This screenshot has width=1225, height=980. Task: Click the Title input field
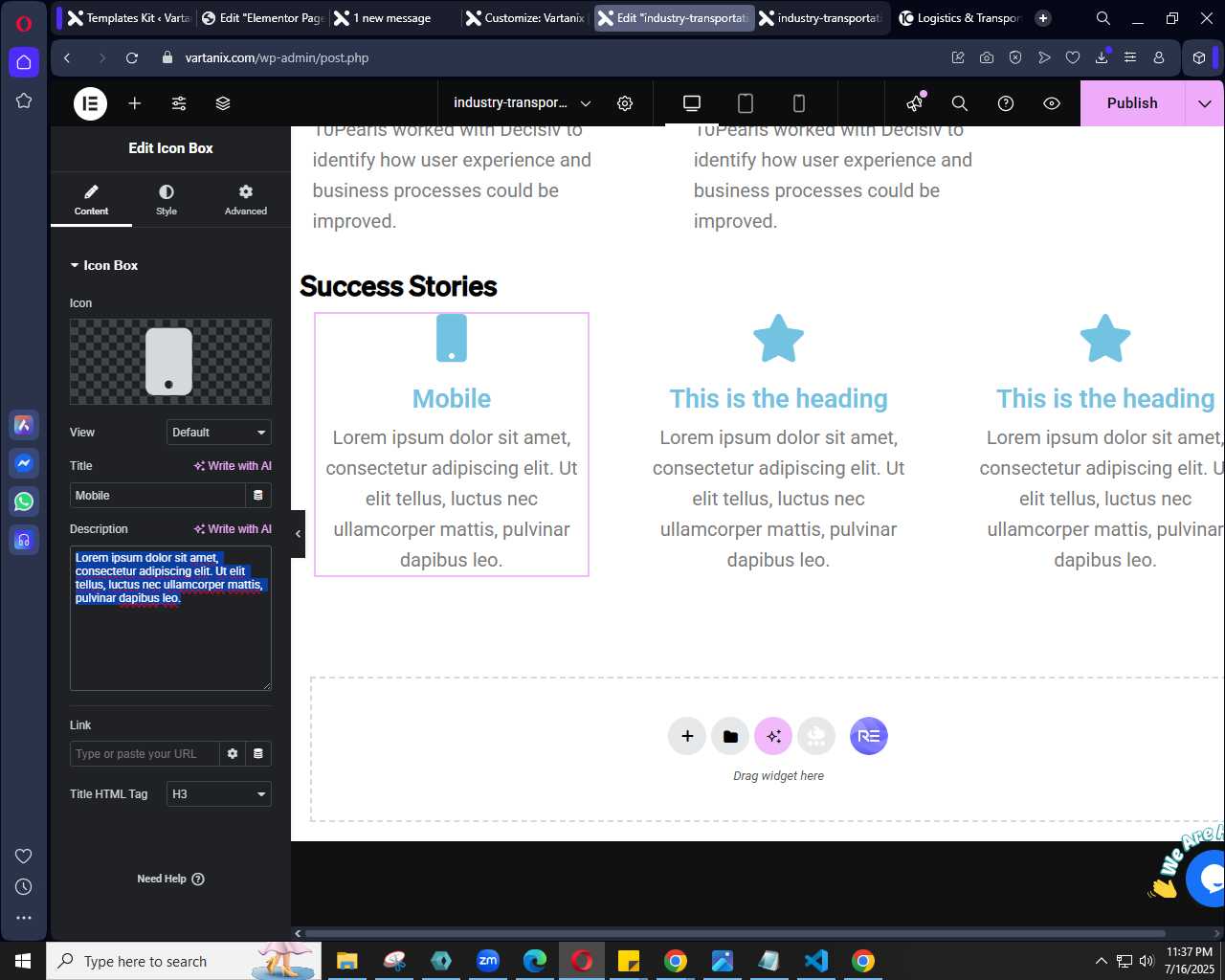(158, 496)
